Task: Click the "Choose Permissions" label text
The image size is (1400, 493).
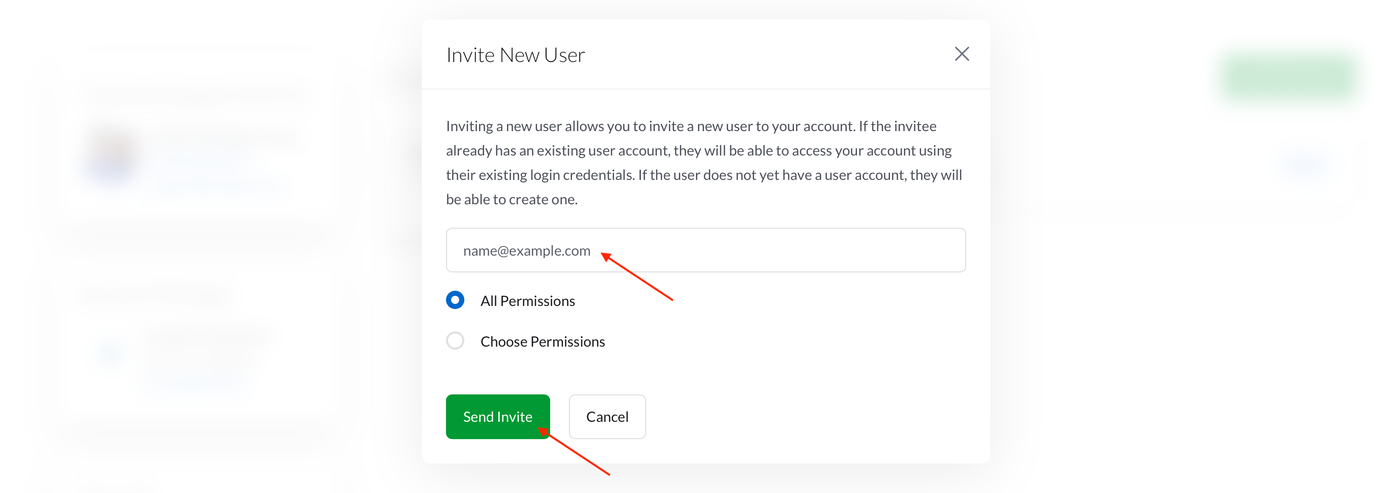Action: point(542,342)
